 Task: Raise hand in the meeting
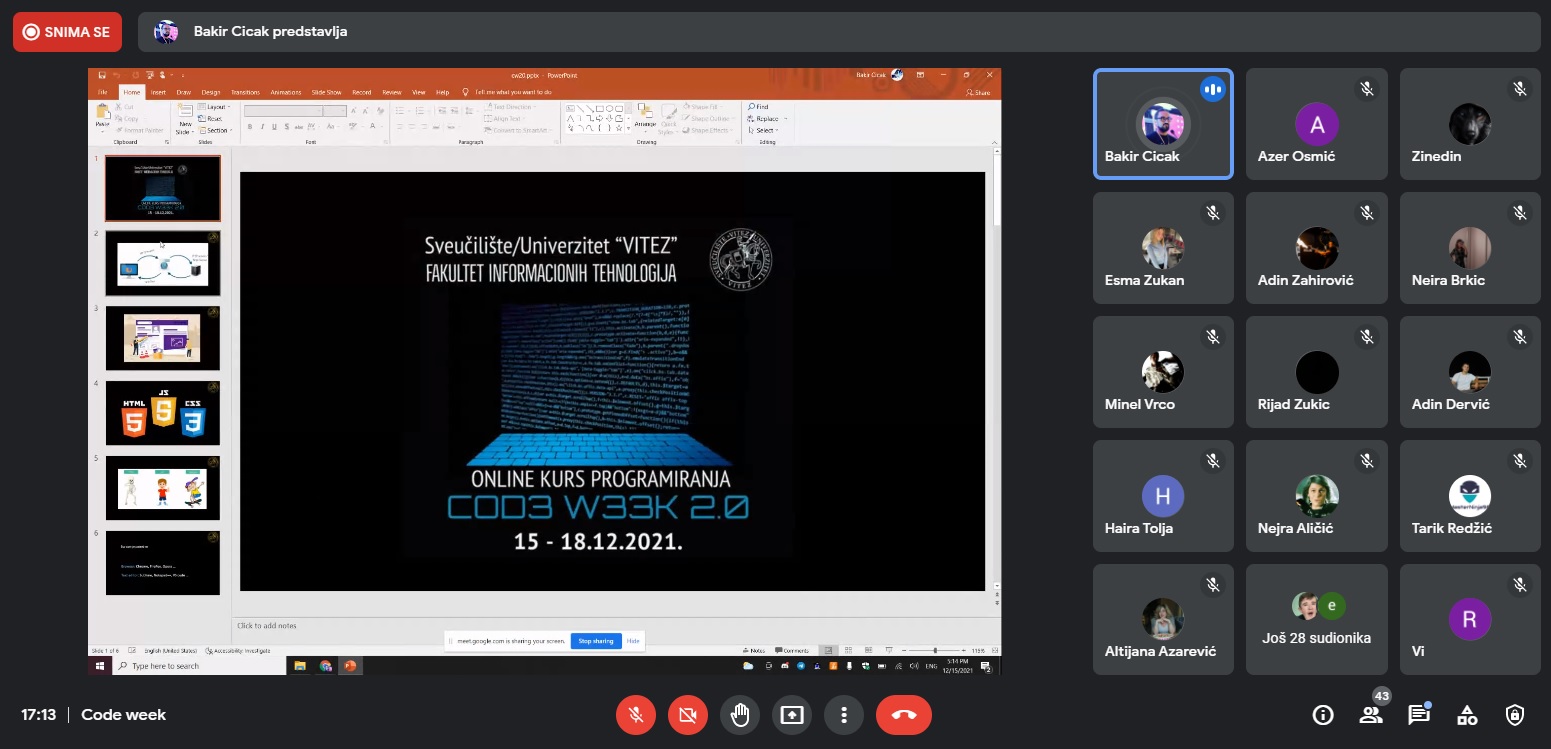point(739,715)
